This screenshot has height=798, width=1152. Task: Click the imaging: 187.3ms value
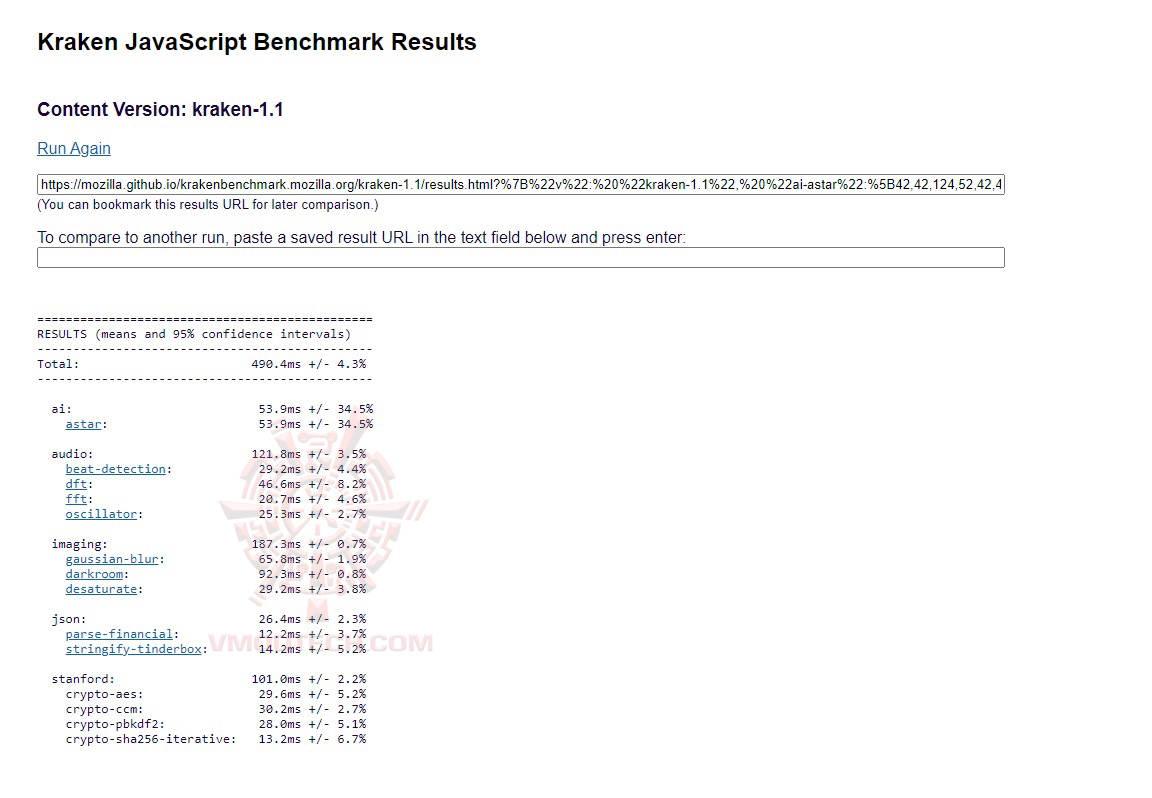(x=276, y=544)
